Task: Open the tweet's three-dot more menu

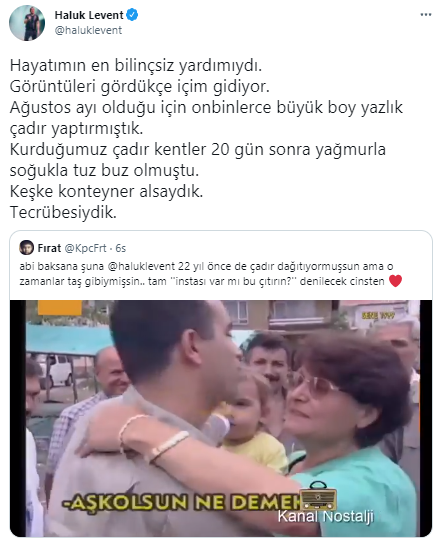Action: pyautogui.click(x=426, y=15)
